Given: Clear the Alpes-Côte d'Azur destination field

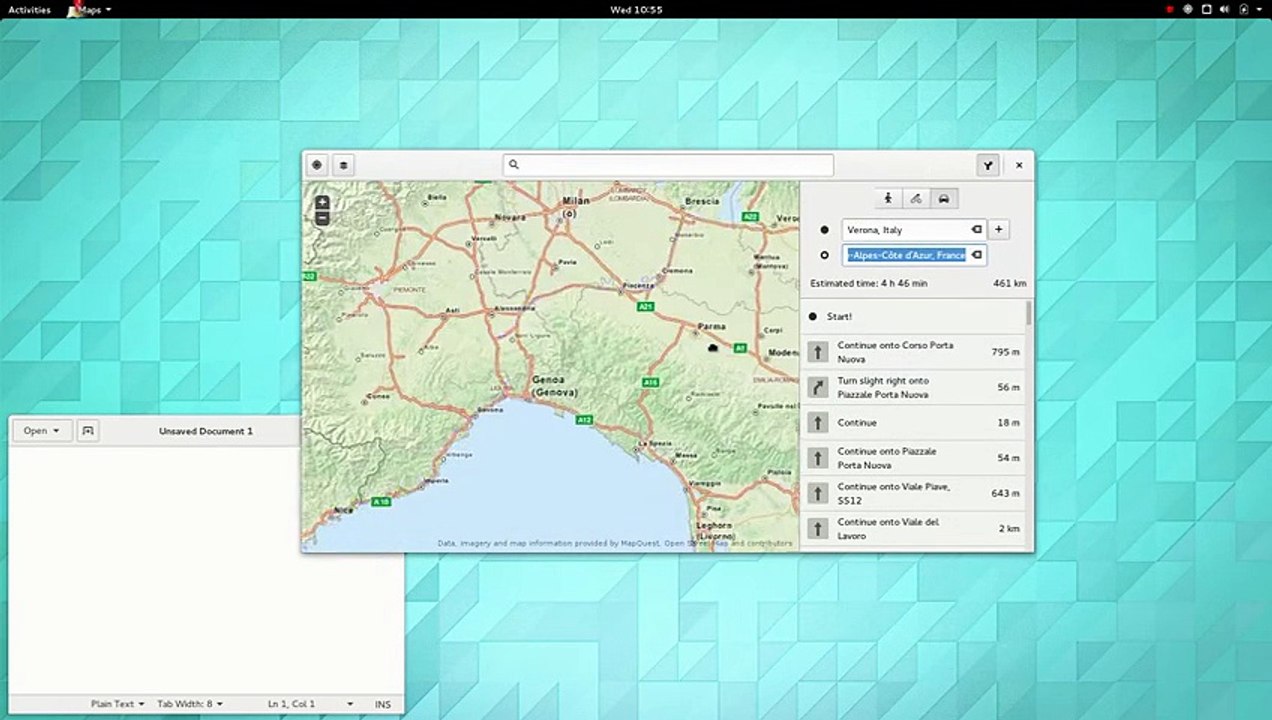Looking at the screenshot, I should (977, 255).
